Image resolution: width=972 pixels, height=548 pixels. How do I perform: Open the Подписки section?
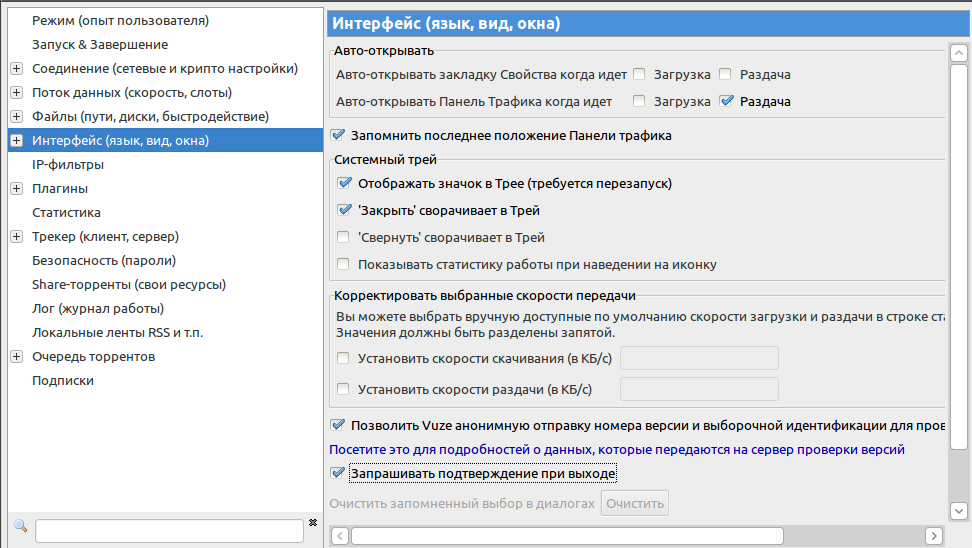(x=63, y=381)
